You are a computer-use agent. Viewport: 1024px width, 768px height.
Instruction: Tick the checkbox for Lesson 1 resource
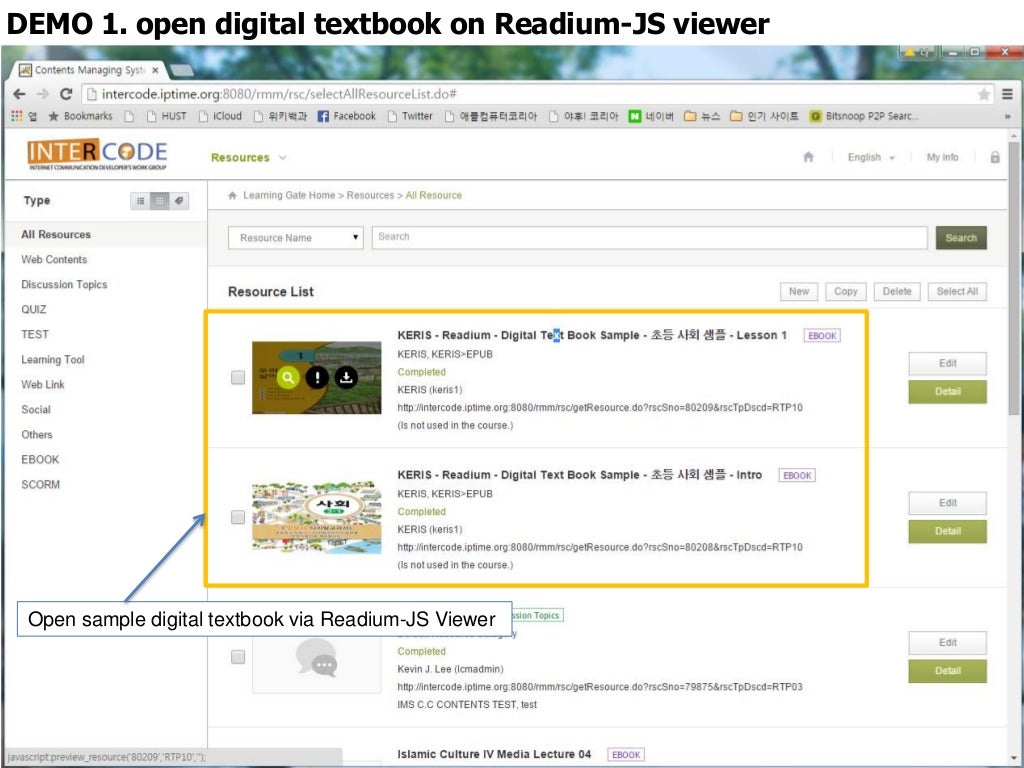pos(238,377)
